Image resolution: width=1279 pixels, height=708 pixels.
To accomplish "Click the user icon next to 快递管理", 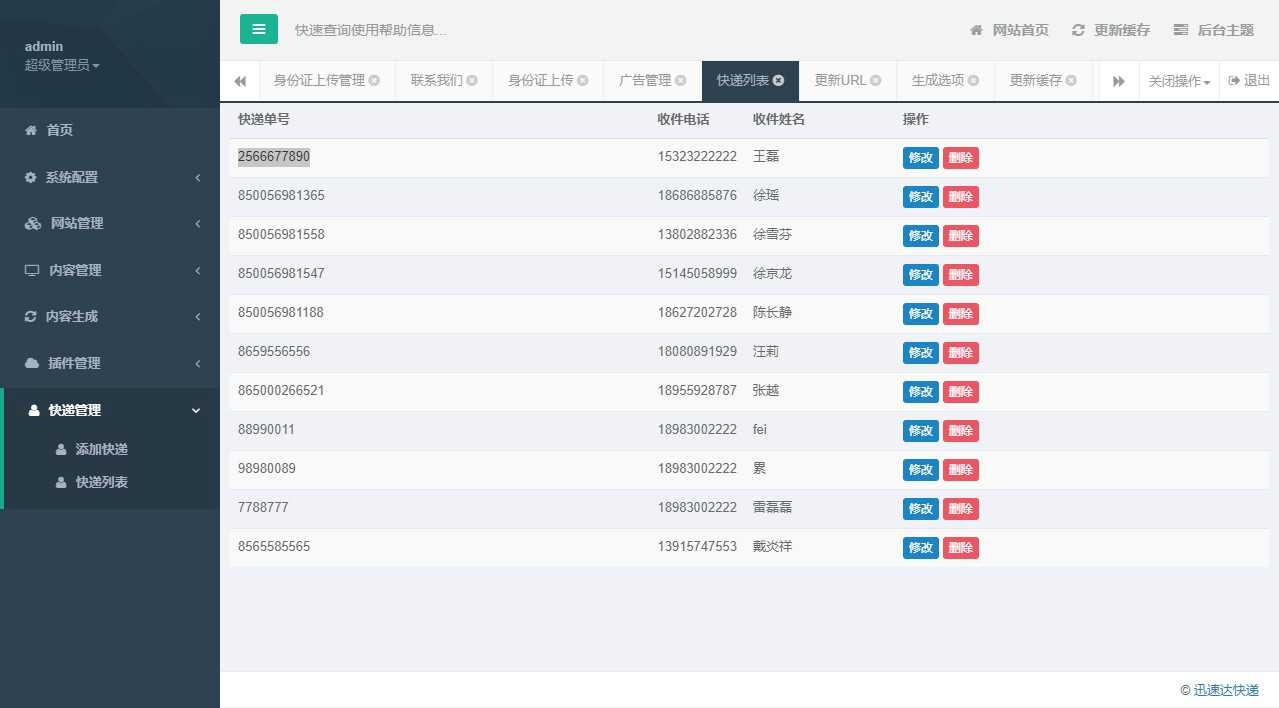I will click(35, 410).
